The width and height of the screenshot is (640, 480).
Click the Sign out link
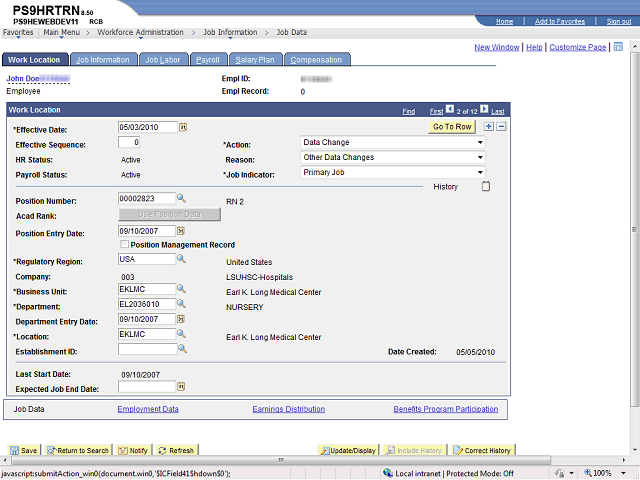point(619,21)
